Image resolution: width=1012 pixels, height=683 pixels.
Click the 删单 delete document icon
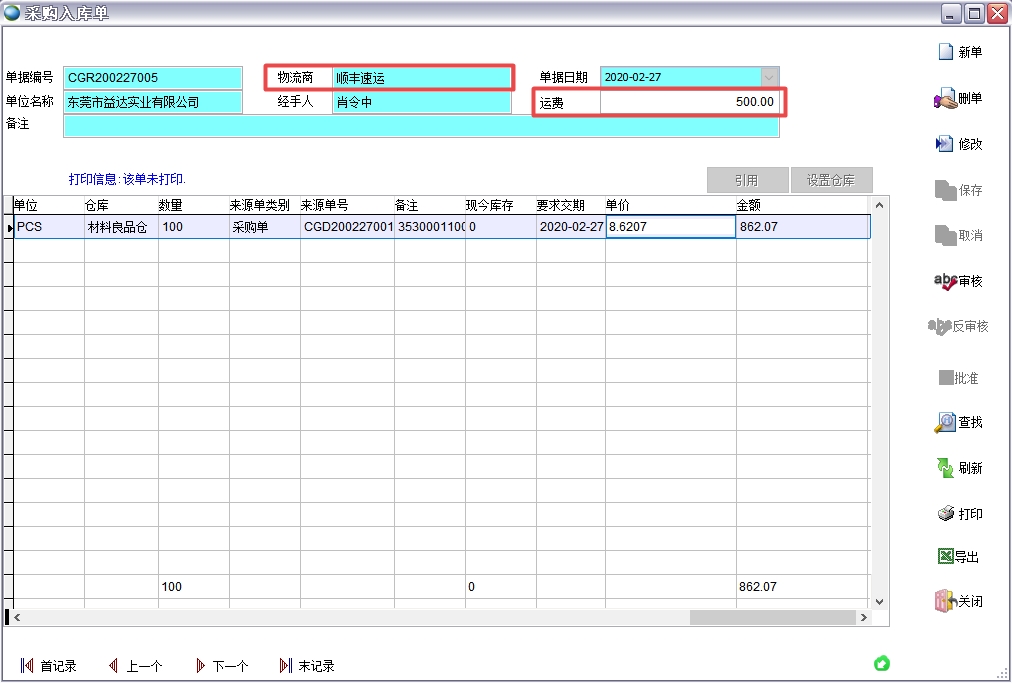[945, 98]
